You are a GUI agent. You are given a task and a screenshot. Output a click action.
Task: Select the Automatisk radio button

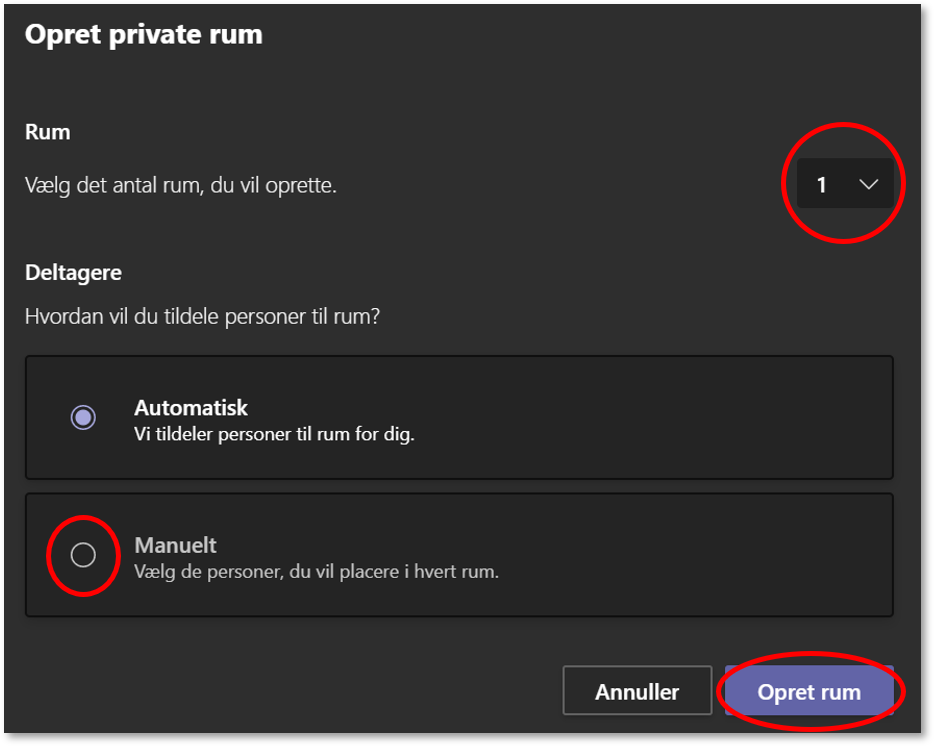pos(83,417)
